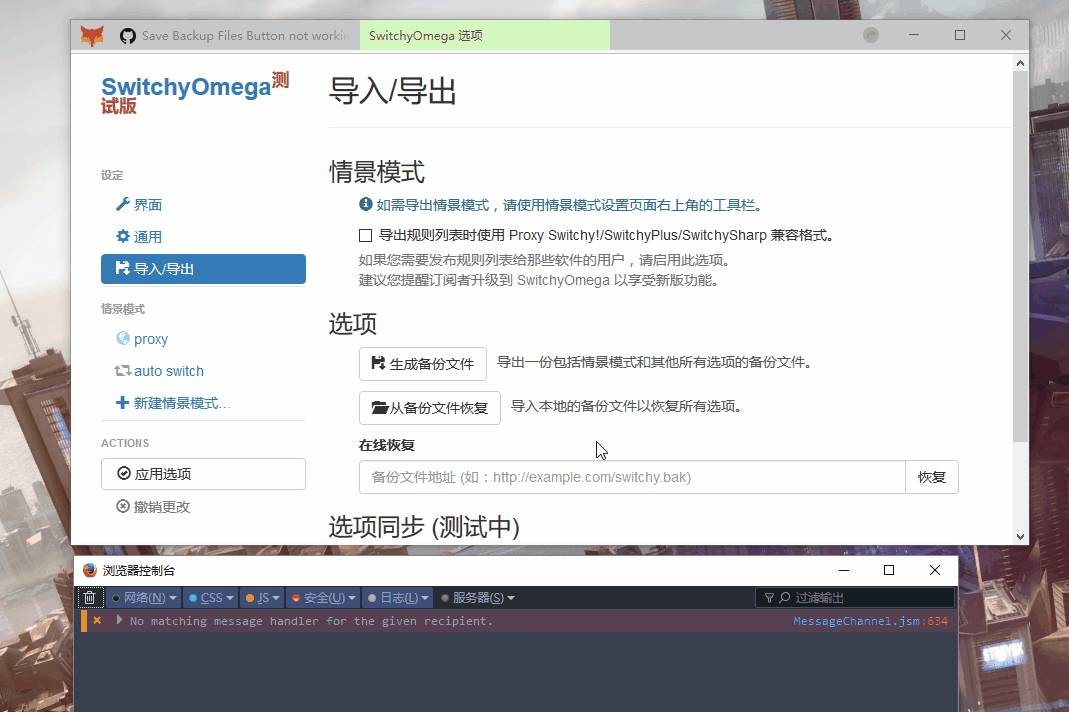The image size is (1069, 712).
Task: Switch to the GitHub Save Backup Files tab
Action: click(x=235, y=35)
